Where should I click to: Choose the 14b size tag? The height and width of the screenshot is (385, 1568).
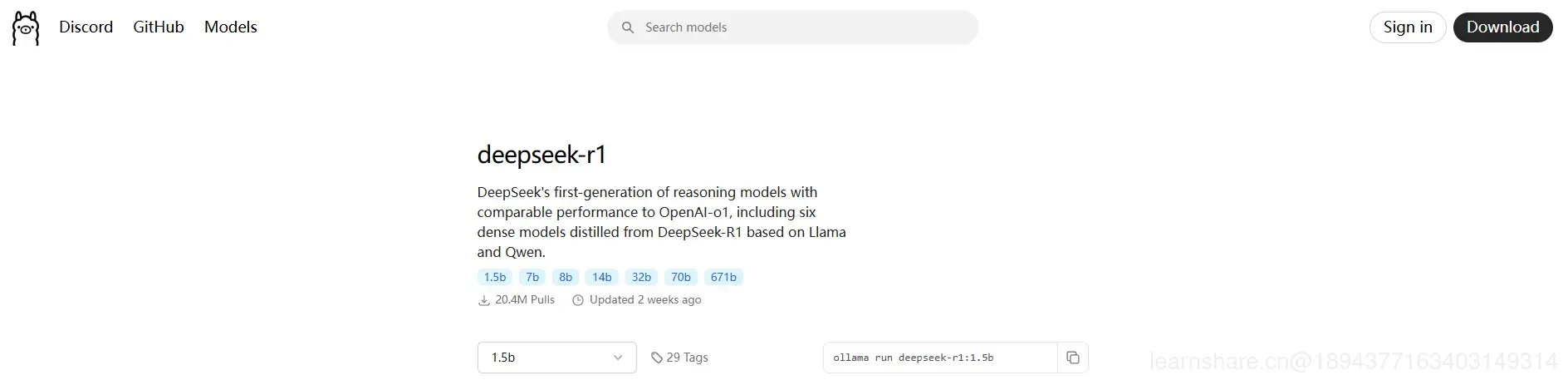[x=602, y=277]
